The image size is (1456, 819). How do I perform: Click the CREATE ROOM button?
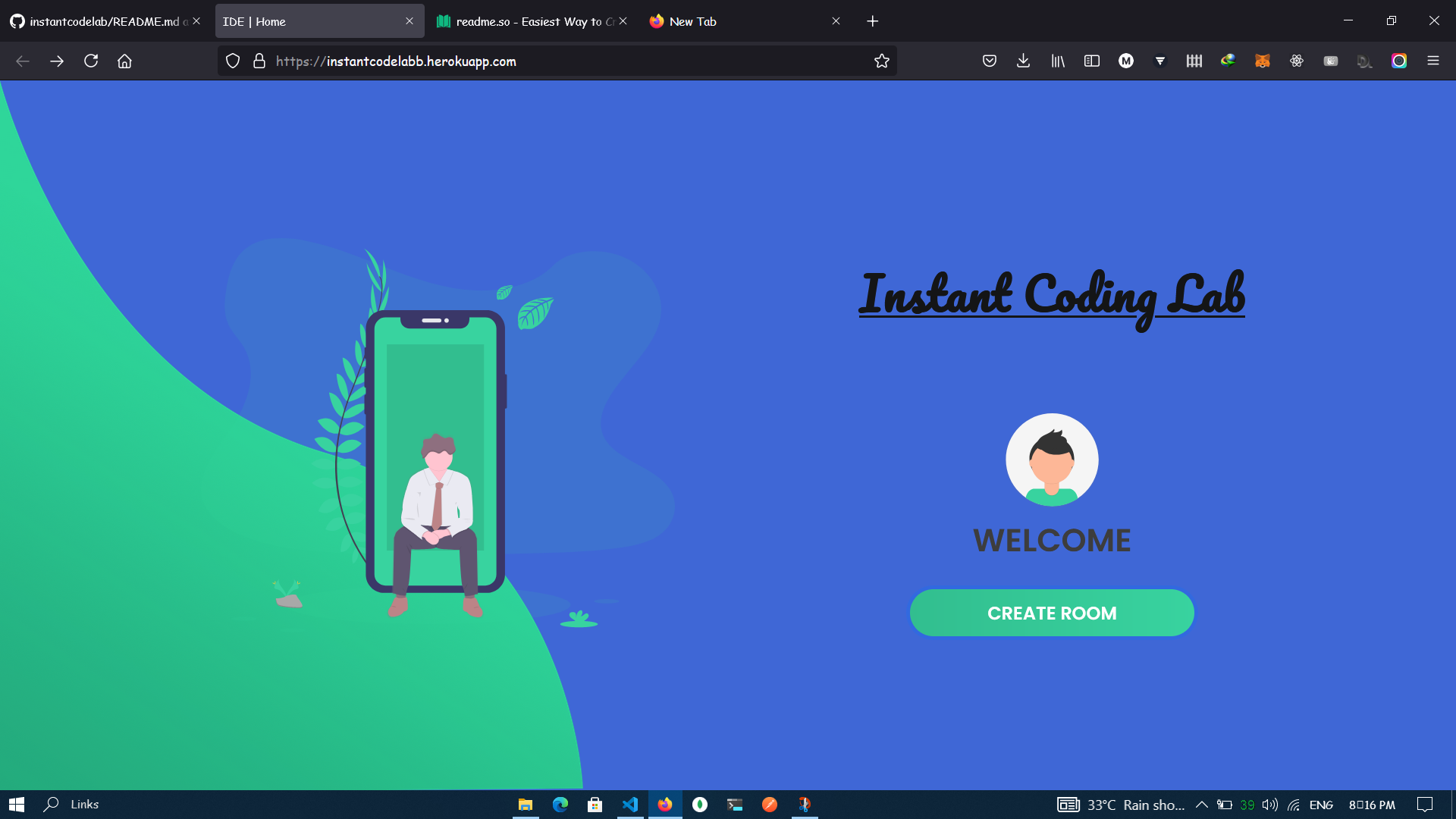point(1051,613)
